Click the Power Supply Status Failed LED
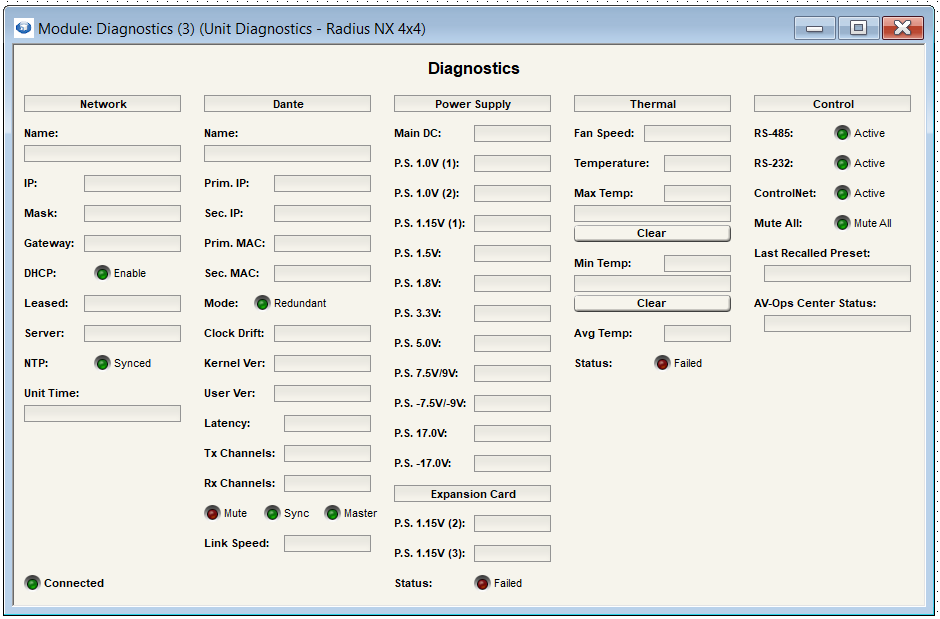This screenshot has height=619, width=940. (x=482, y=583)
